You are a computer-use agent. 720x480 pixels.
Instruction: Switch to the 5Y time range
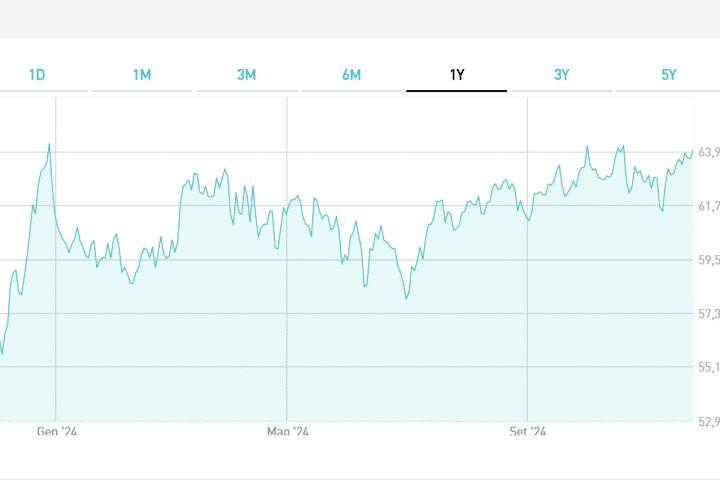[x=668, y=75]
